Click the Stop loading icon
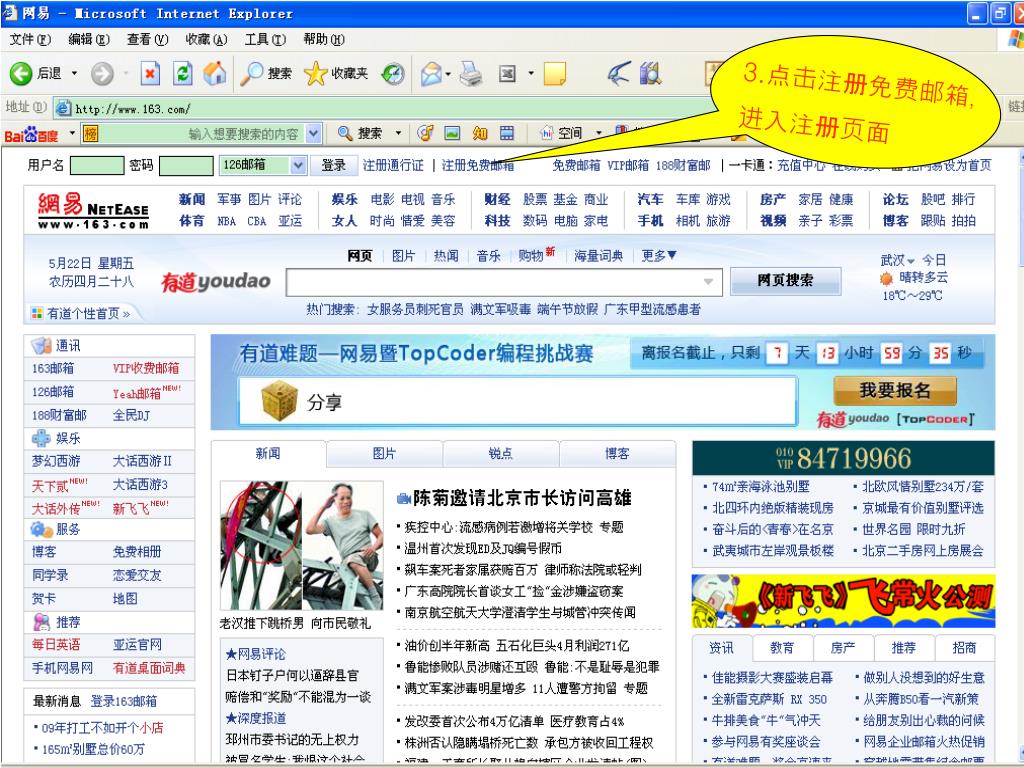The width and height of the screenshot is (1024, 768). (150, 74)
